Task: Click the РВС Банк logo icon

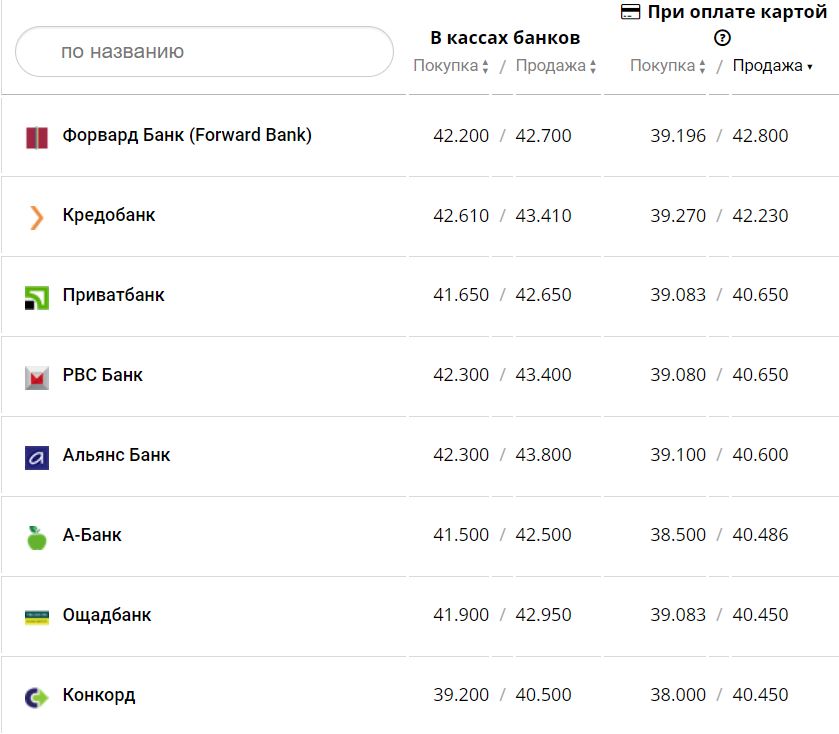Action: [x=37, y=377]
